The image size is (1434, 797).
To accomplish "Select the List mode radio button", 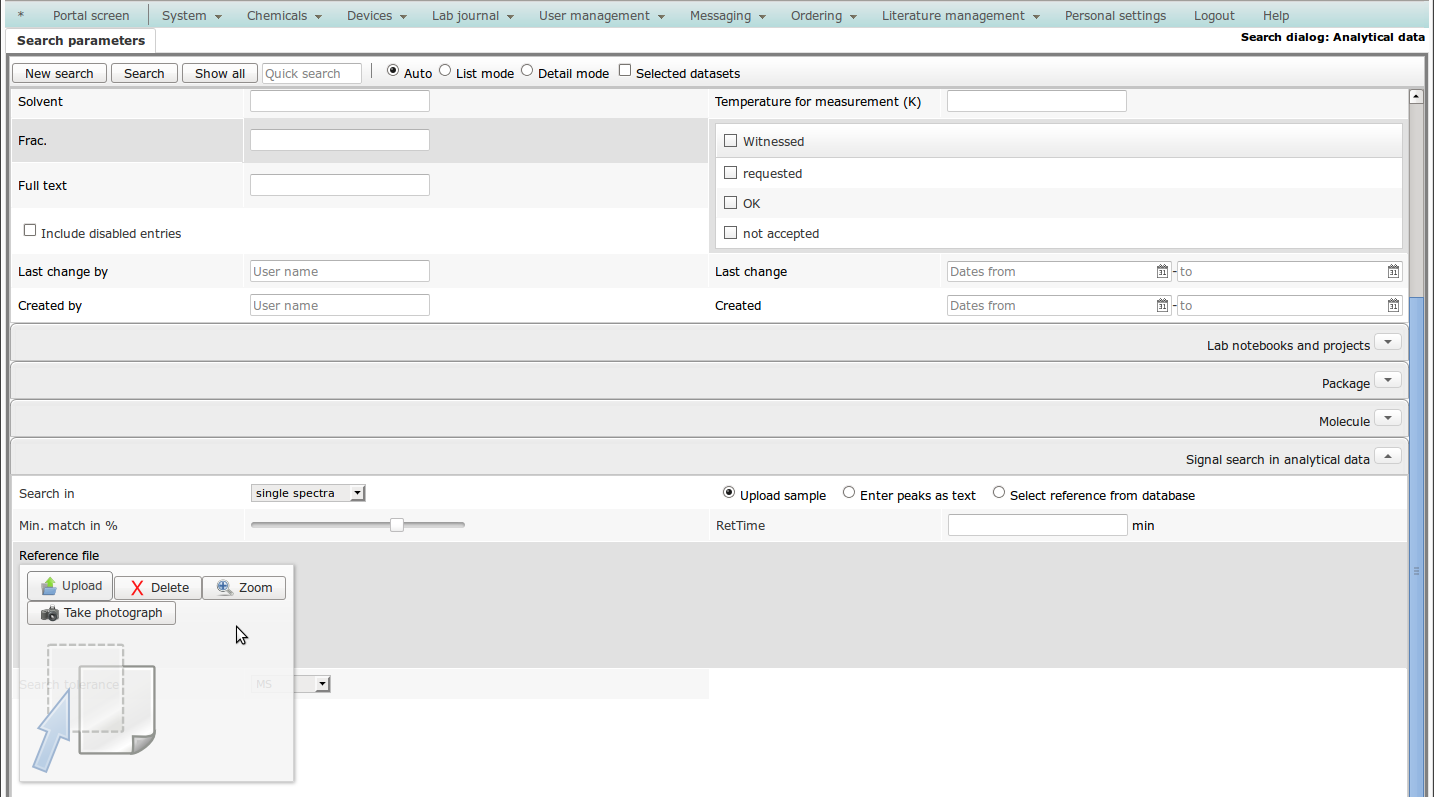I will point(445,71).
